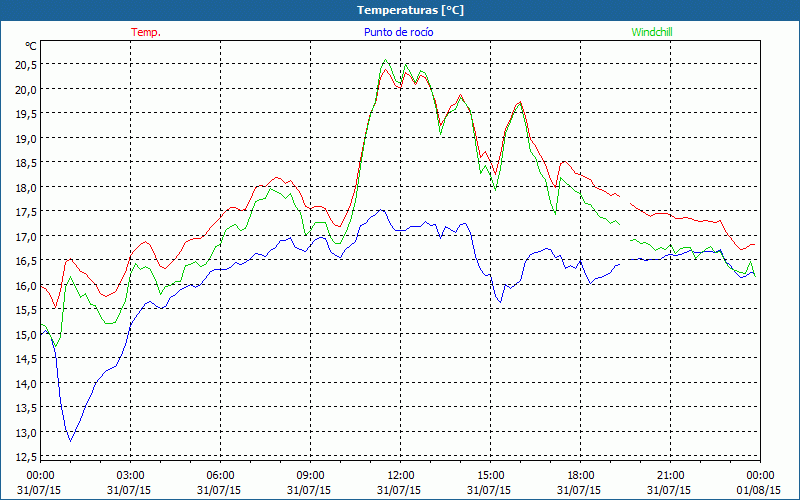The image size is (800, 500).
Task: Click the 15:00 time axis label
Action: click(x=491, y=475)
